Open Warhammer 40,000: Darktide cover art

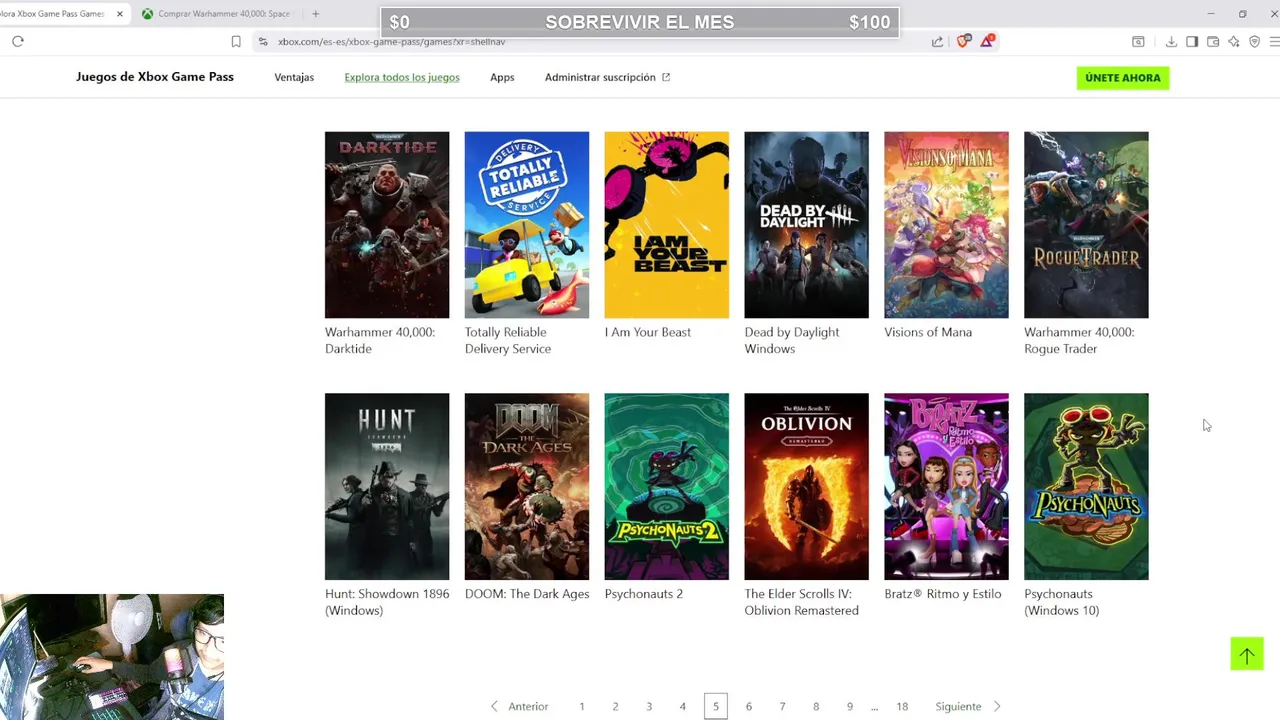(x=387, y=225)
